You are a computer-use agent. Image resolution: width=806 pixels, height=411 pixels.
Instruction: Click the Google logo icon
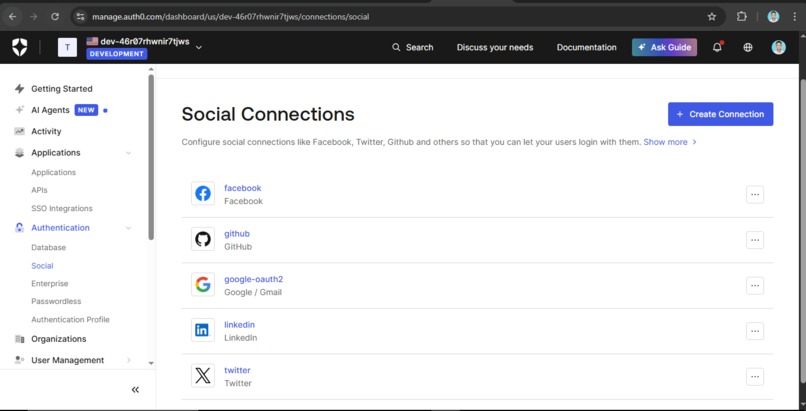203,285
